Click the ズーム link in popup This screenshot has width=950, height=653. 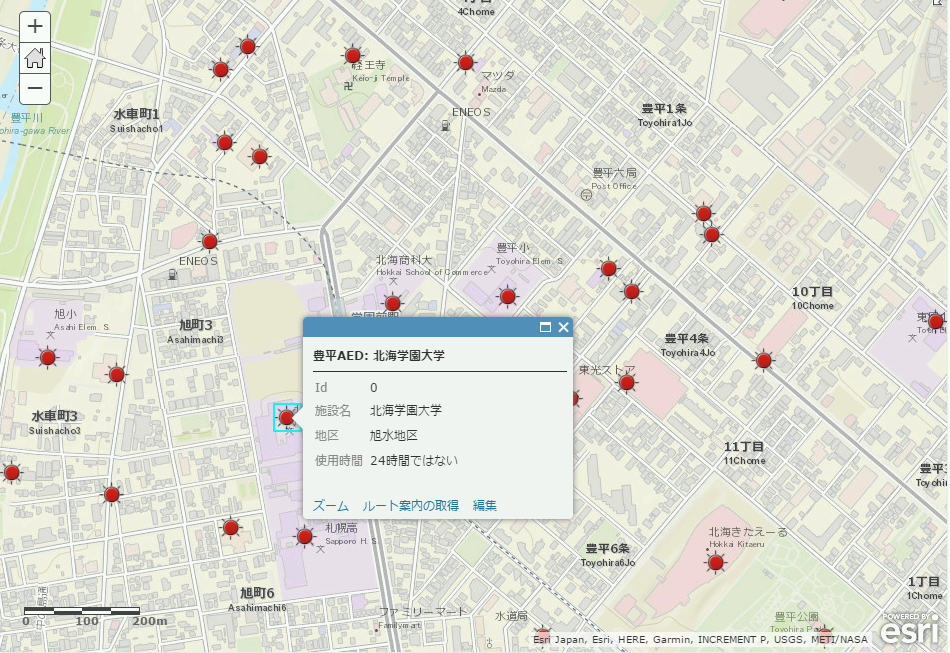(x=331, y=506)
